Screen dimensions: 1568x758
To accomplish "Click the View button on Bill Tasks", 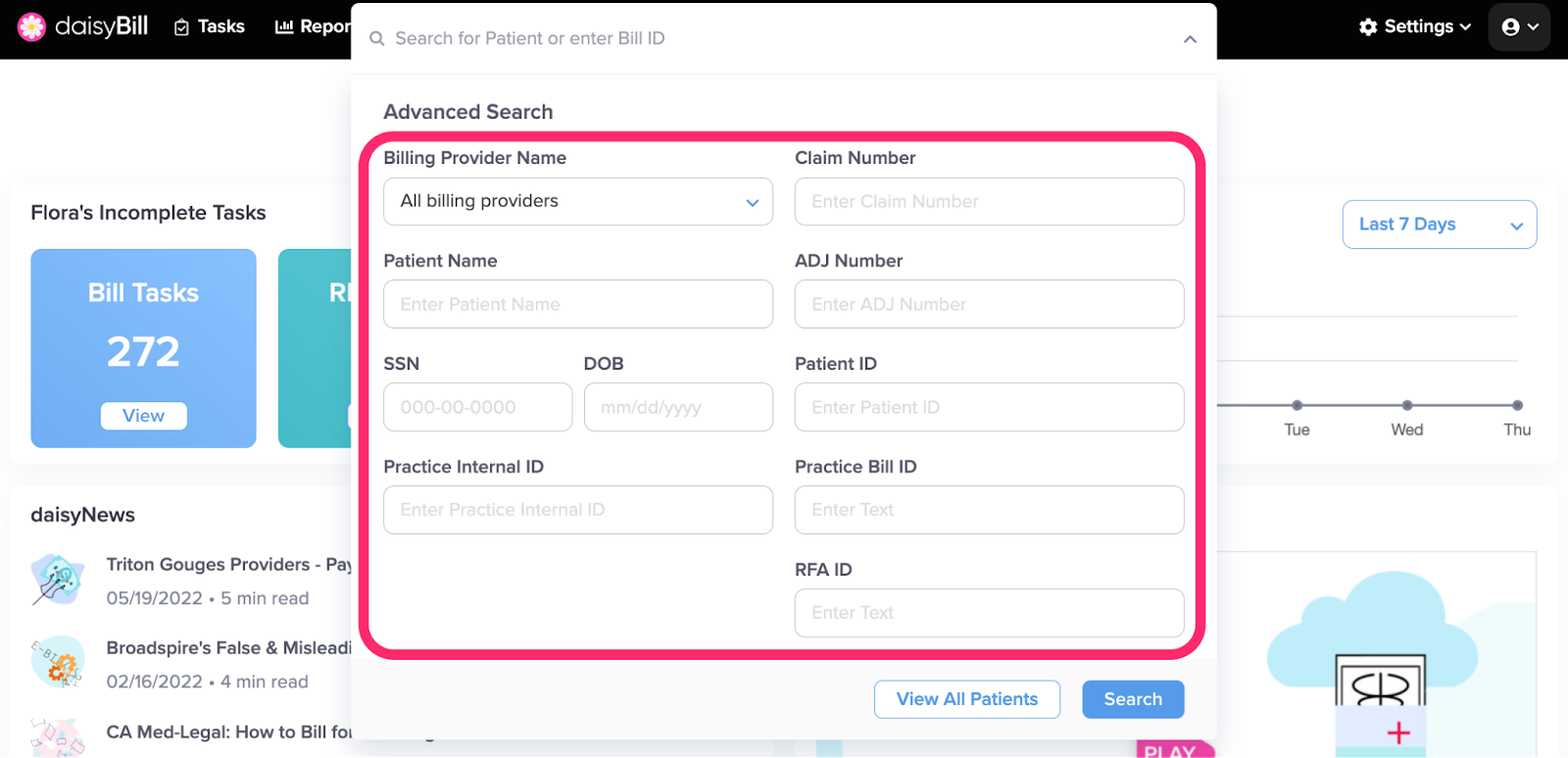I will tap(143, 416).
